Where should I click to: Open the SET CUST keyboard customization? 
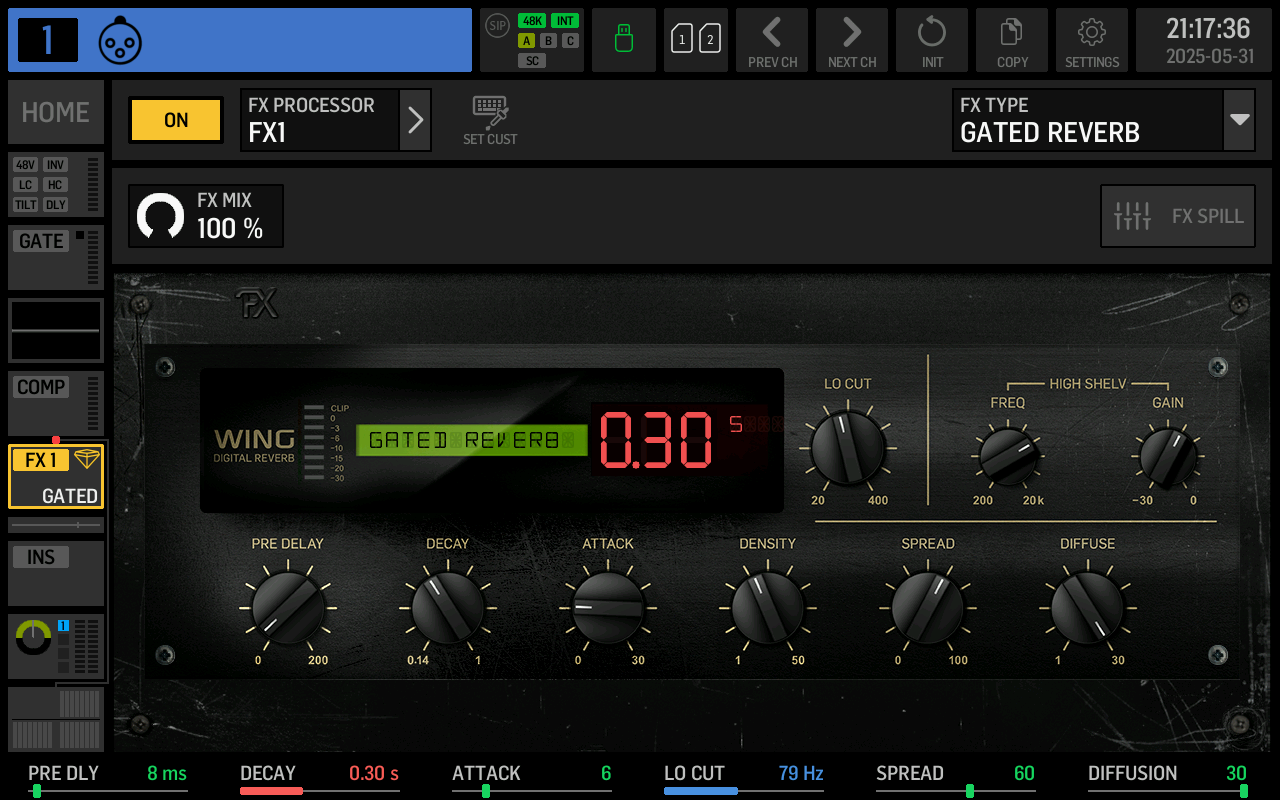[489, 118]
